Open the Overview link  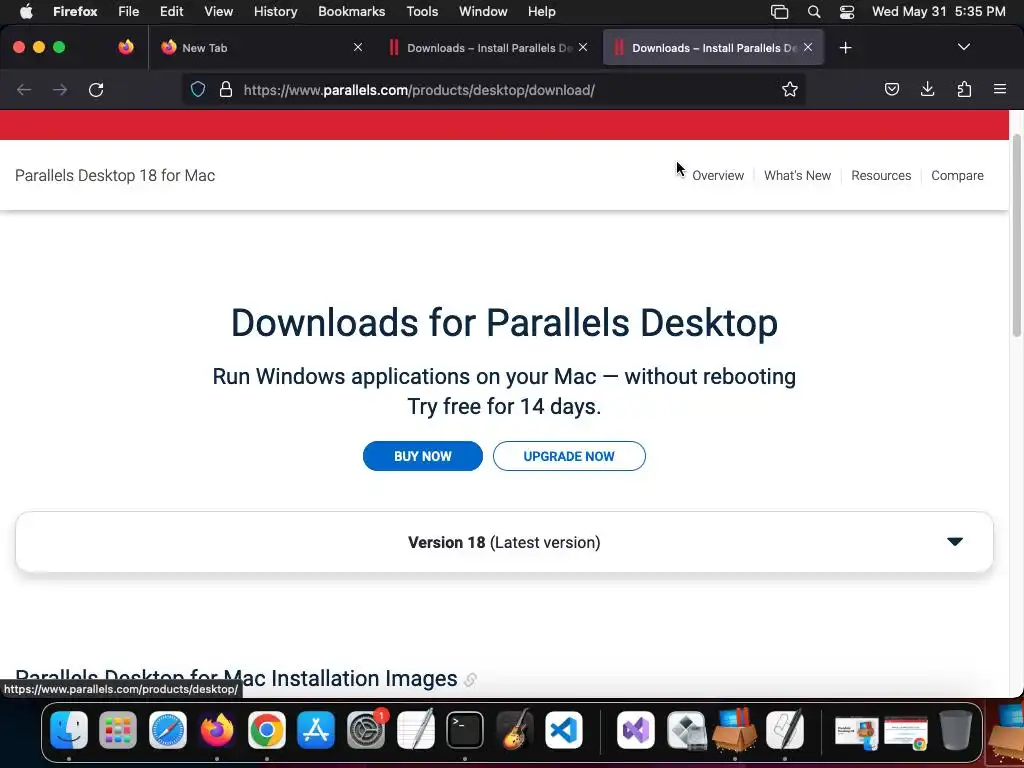718,176
